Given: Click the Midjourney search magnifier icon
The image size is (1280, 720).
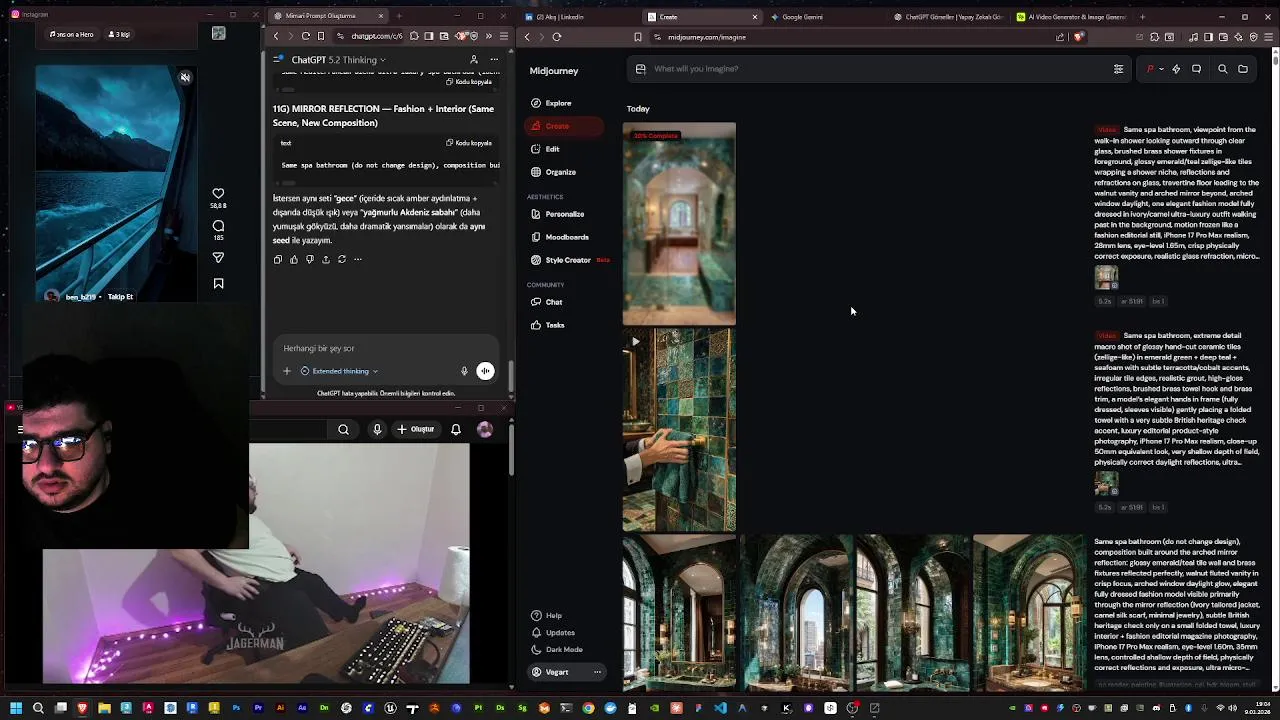Looking at the screenshot, I should point(1222,69).
